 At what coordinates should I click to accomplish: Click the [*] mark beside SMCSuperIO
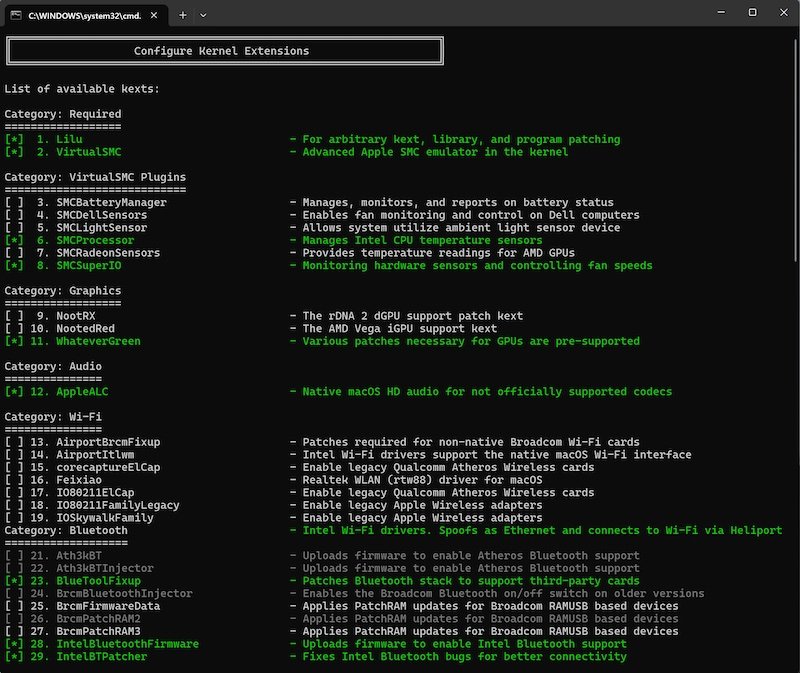point(14,266)
